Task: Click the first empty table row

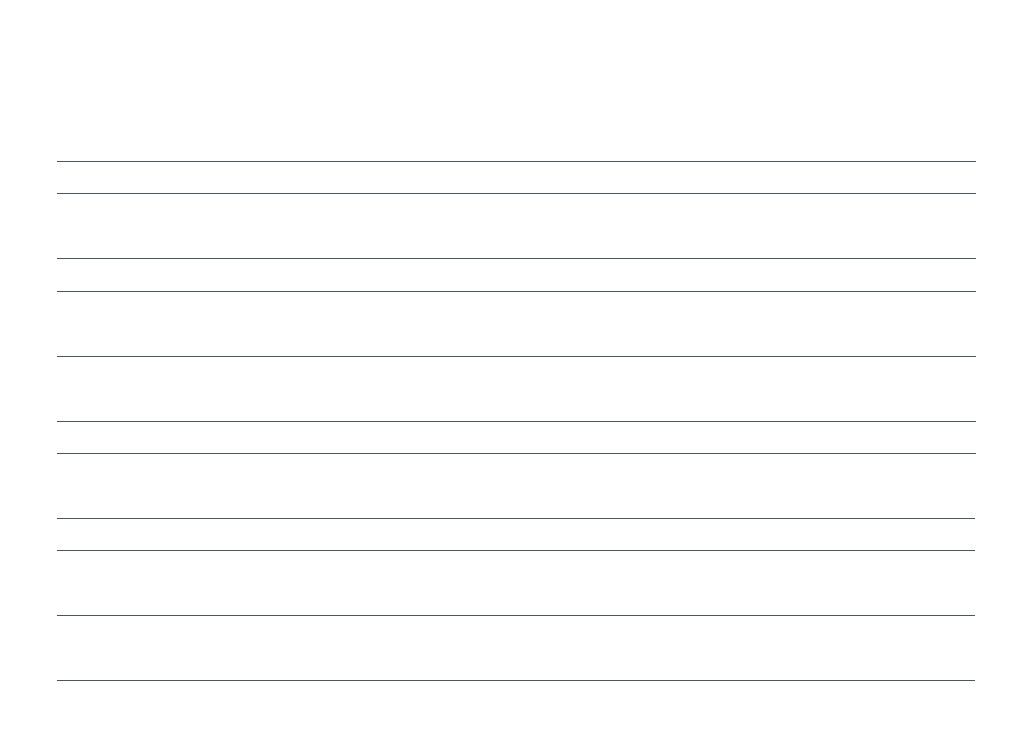Action: tap(516, 177)
